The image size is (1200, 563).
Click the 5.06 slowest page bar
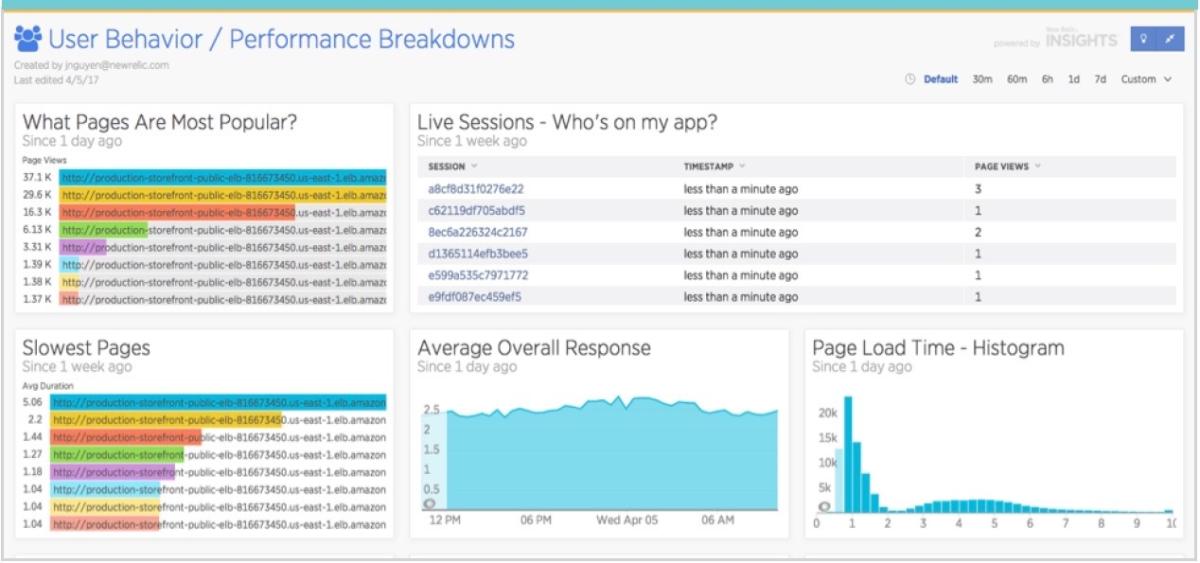click(218, 403)
